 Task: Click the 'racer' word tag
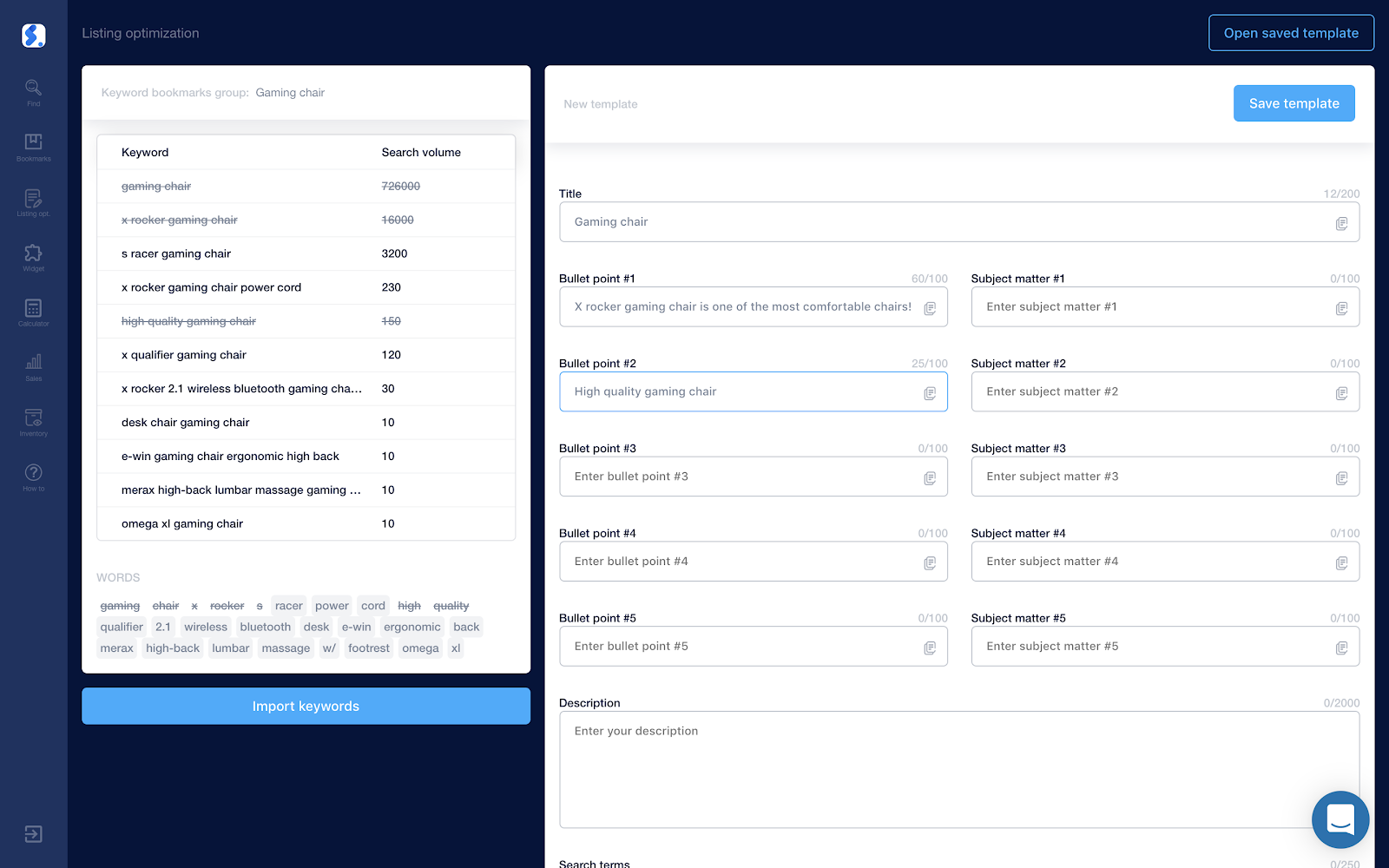coord(289,606)
